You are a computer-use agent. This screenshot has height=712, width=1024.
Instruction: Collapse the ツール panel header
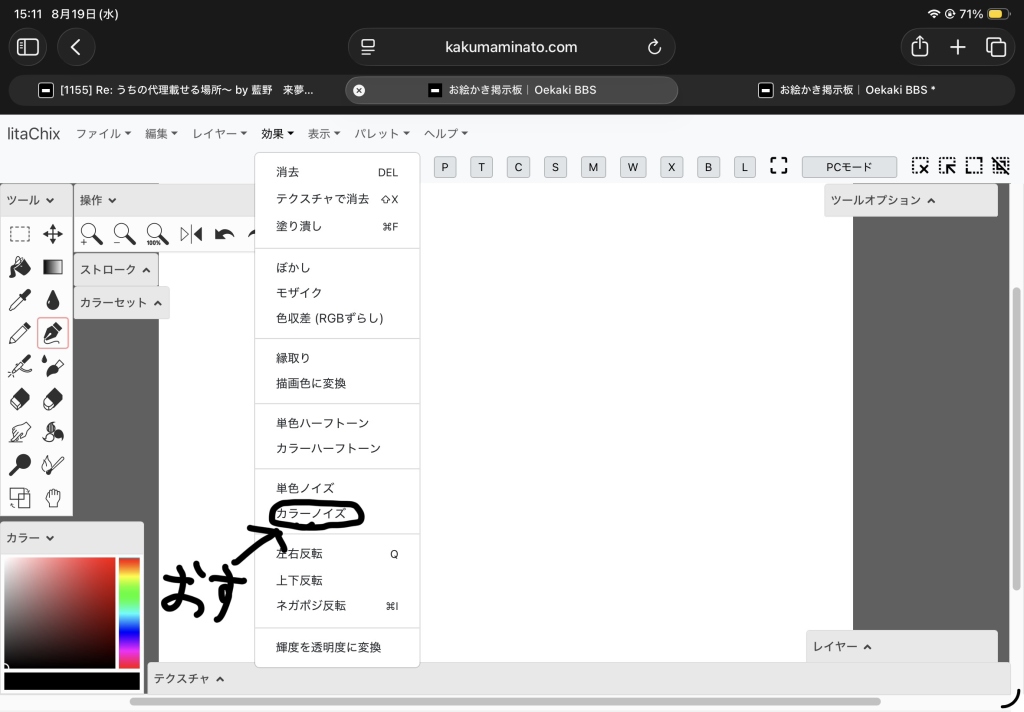(x=37, y=200)
